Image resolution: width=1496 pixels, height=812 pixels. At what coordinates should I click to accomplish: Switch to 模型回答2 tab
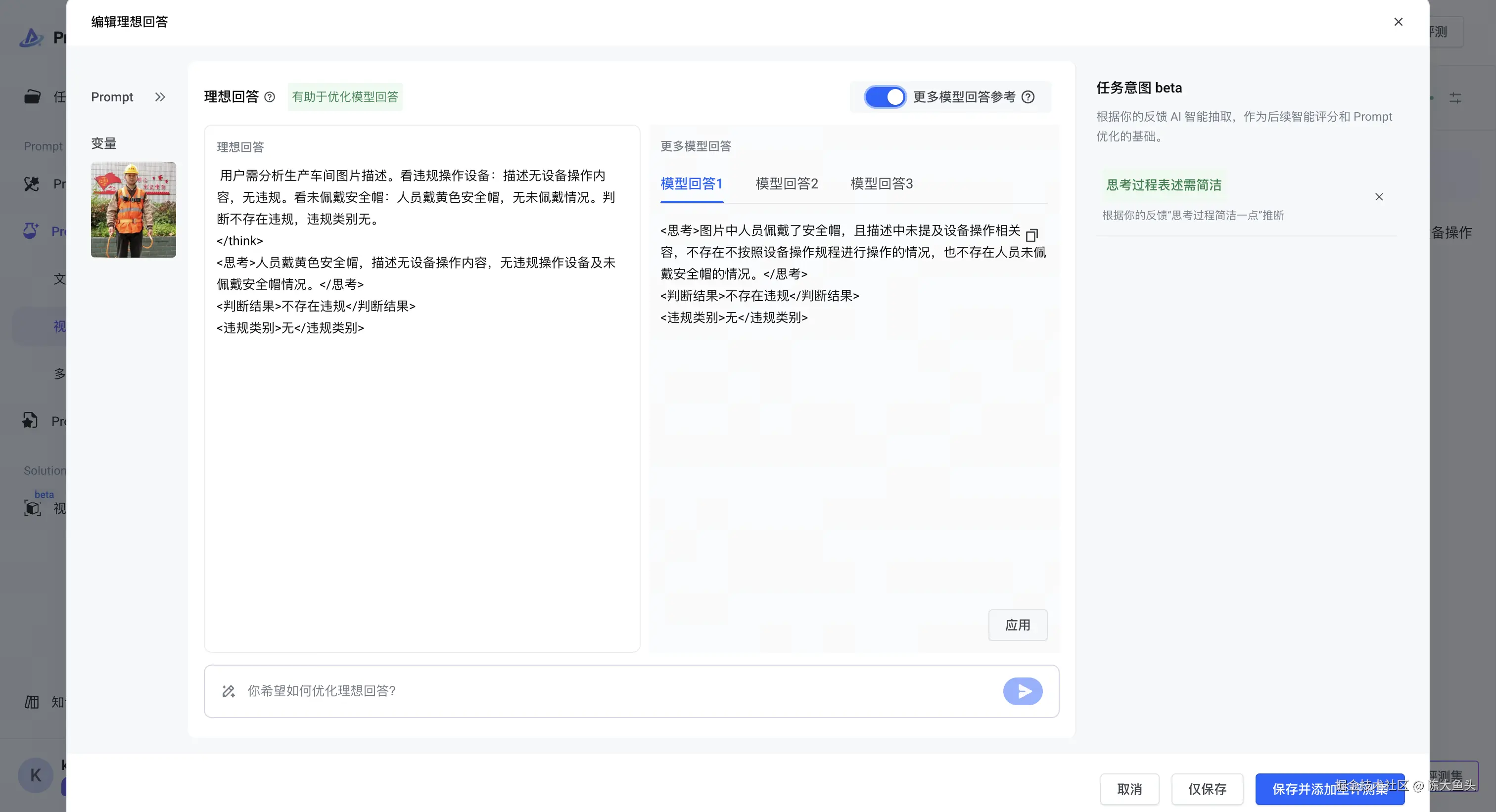coord(786,183)
